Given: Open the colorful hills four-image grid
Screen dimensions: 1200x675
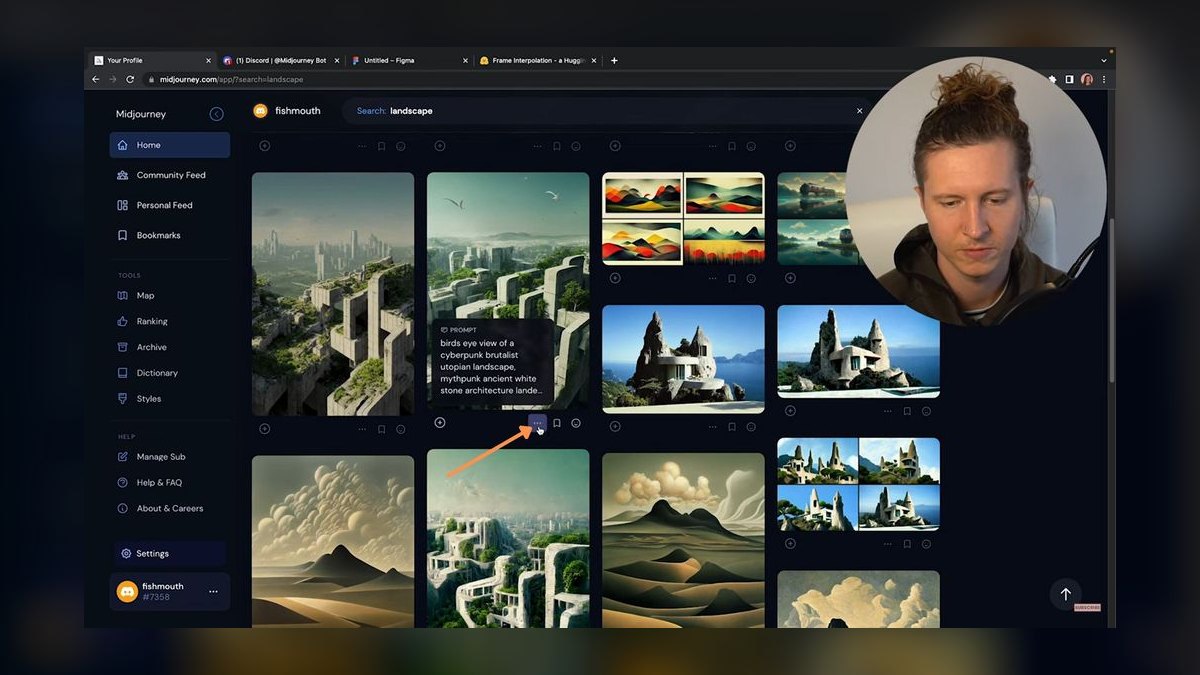Looking at the screenshot, I should 683,218.
